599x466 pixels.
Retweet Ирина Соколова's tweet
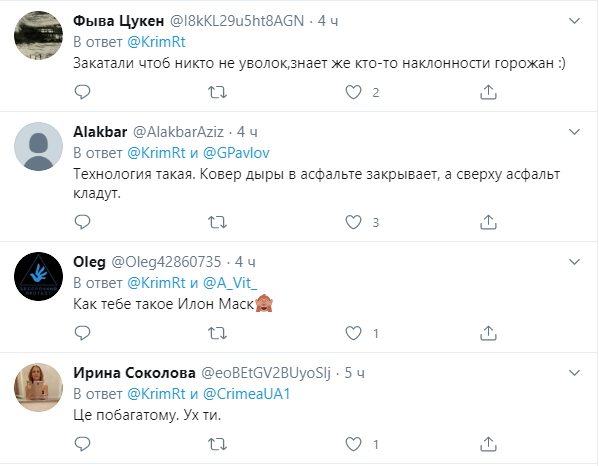[x=217, y=444]
